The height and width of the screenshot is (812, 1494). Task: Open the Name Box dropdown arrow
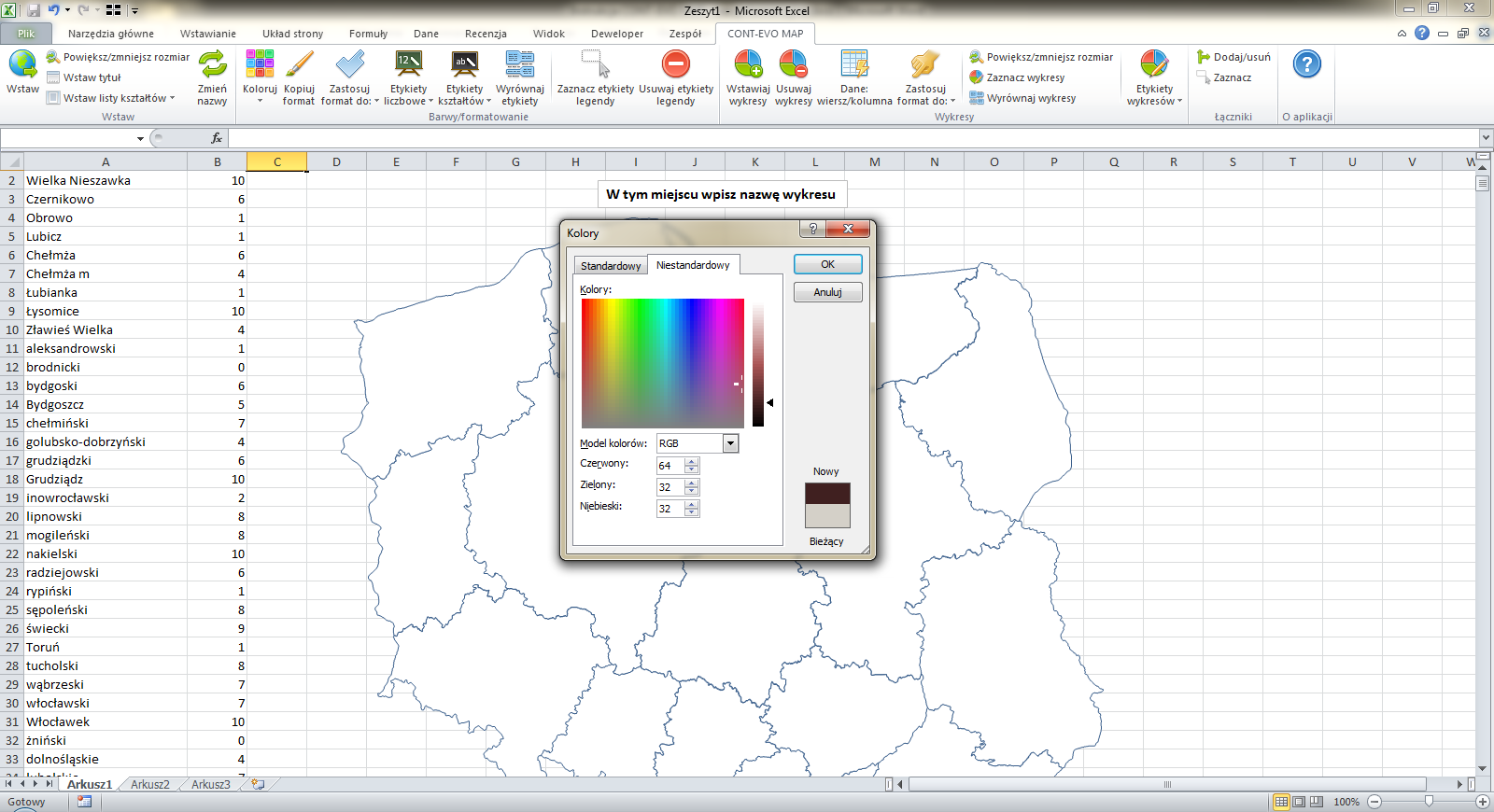141,138
